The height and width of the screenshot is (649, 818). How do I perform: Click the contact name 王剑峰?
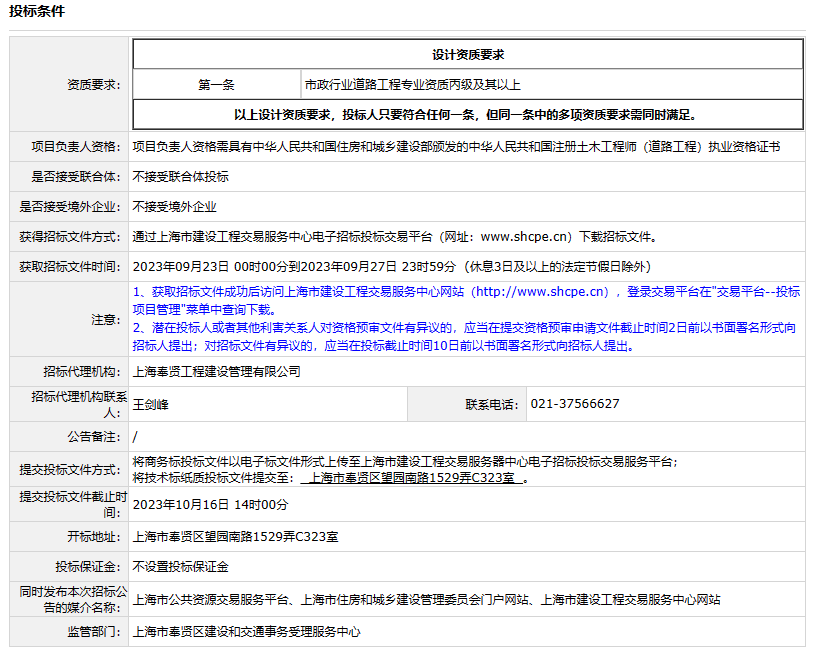pyautogui.click(x=151, y=405)
